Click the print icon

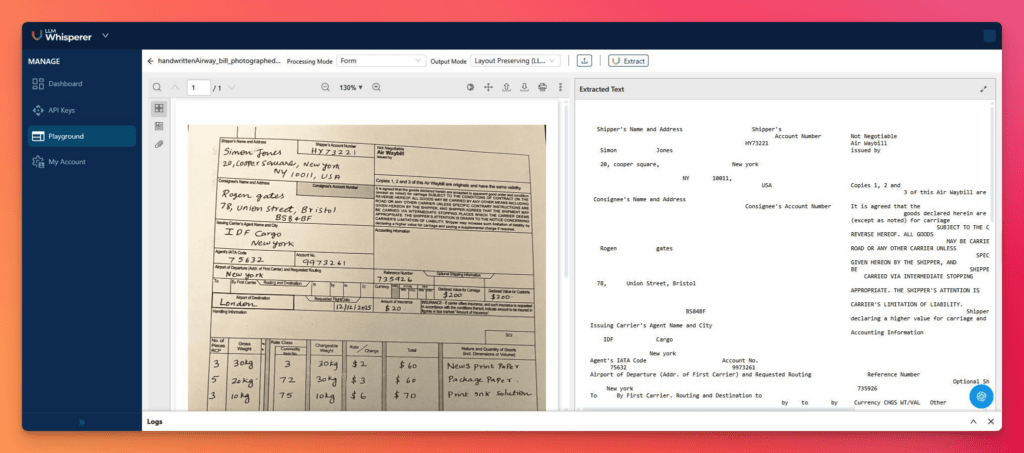tap(542, 87)
